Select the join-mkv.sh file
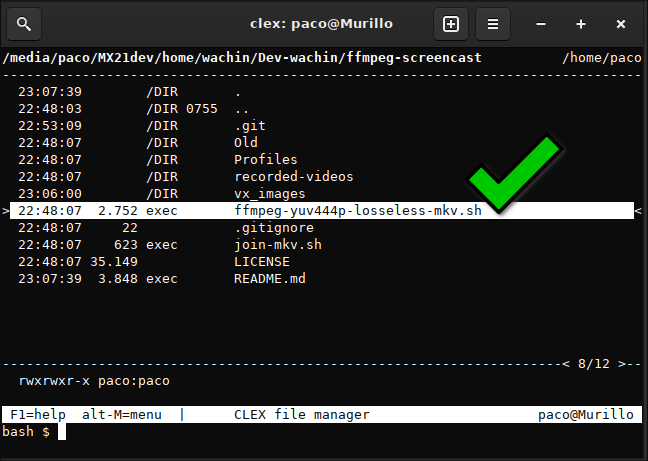Image resolution: width=648 pixels, height=461 pixels. 322,245
